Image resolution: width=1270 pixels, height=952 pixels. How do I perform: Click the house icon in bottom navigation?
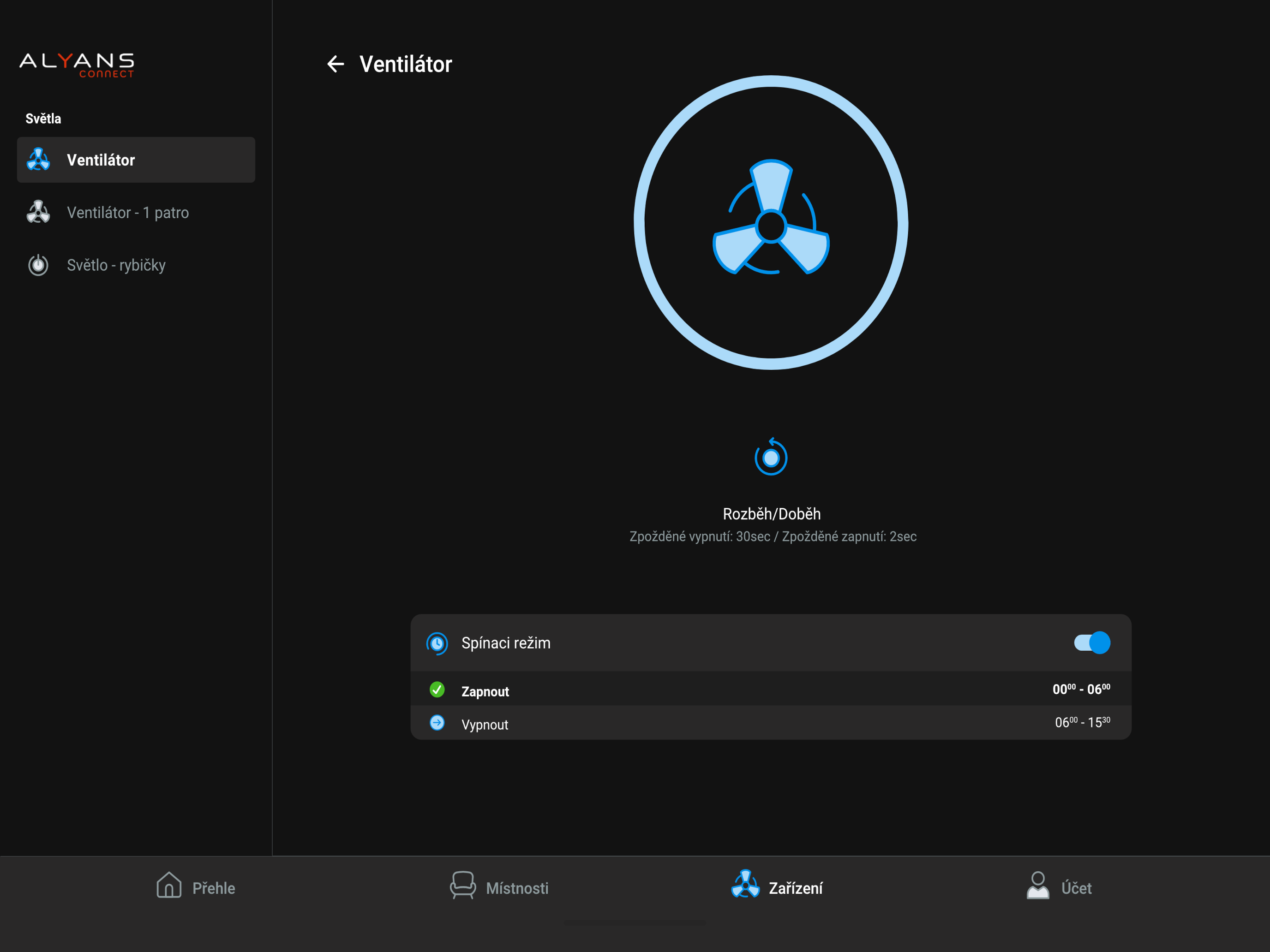[x=169, y=885]
